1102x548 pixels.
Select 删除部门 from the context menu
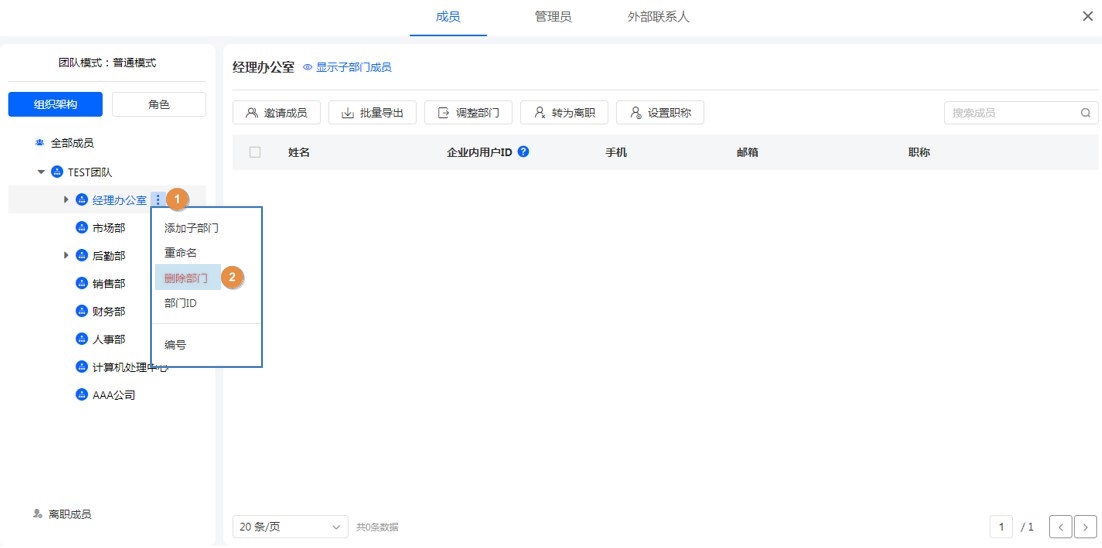[186, 278]
